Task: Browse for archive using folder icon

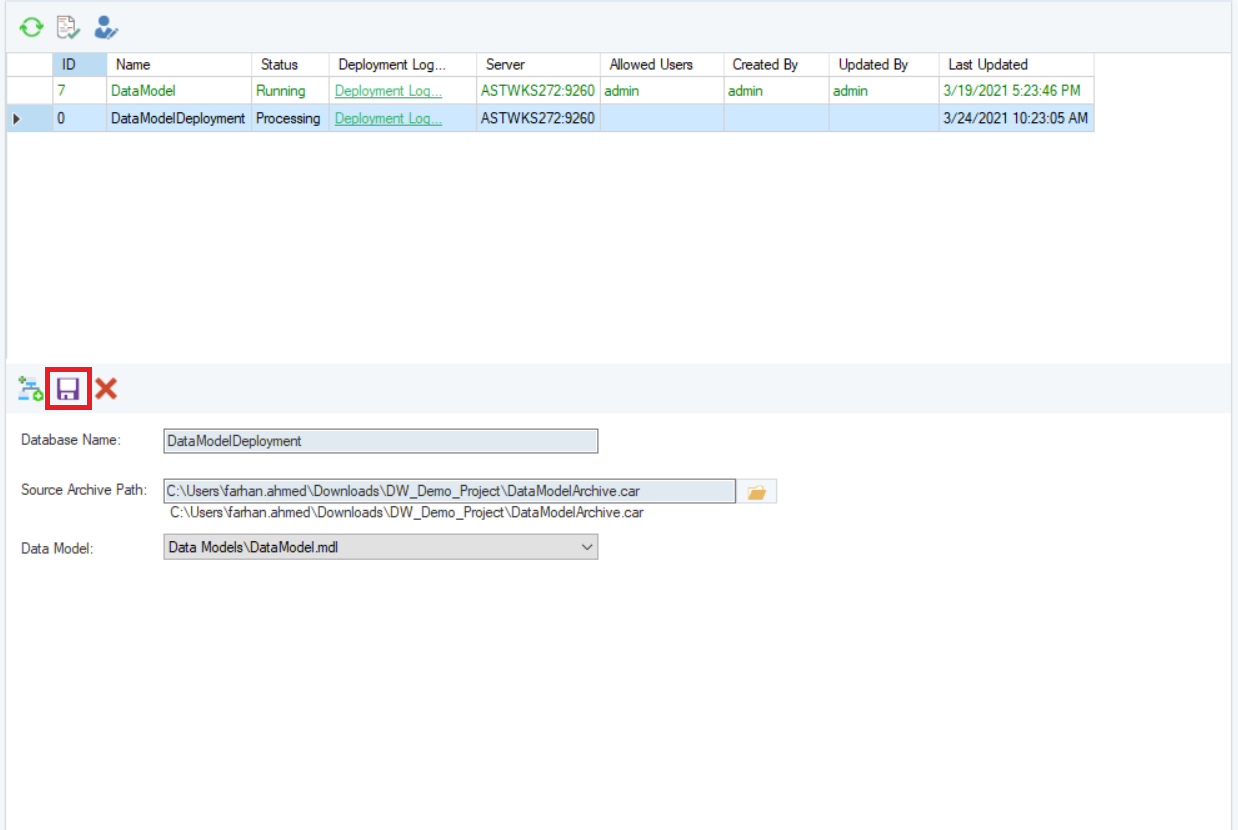Action: (757, 491)
